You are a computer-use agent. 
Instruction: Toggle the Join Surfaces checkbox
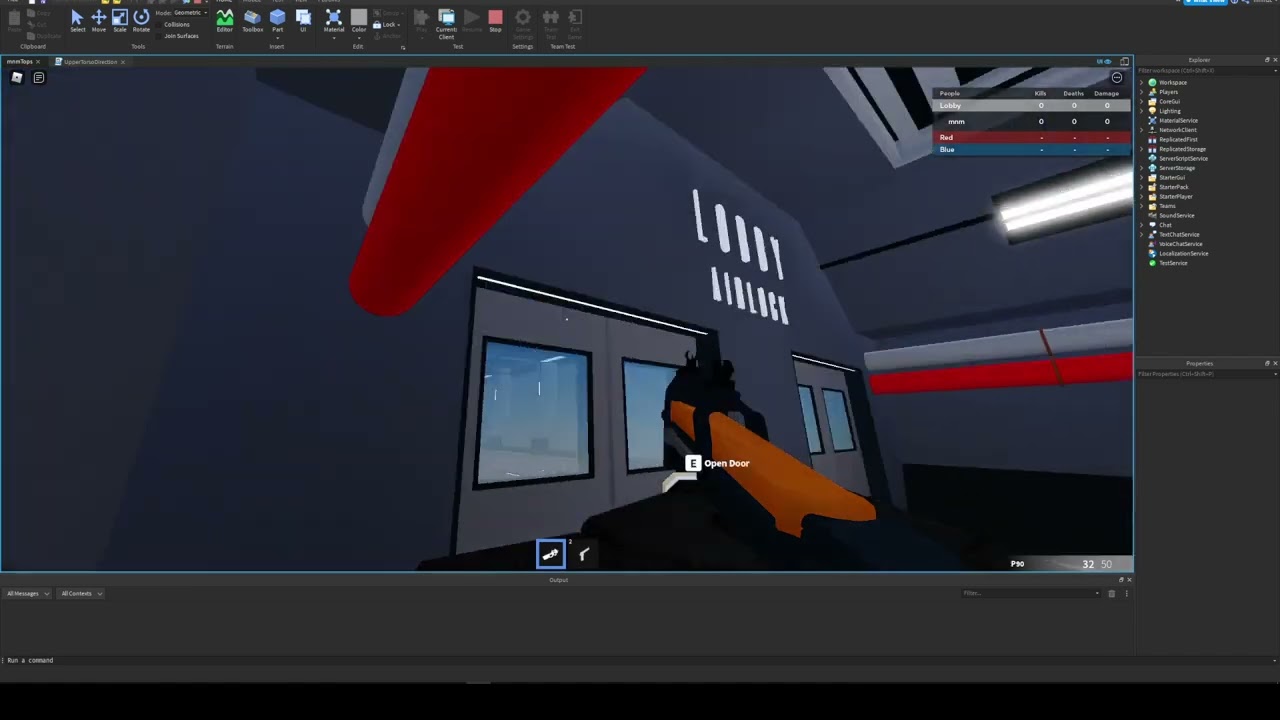click(x=179, y=36)
